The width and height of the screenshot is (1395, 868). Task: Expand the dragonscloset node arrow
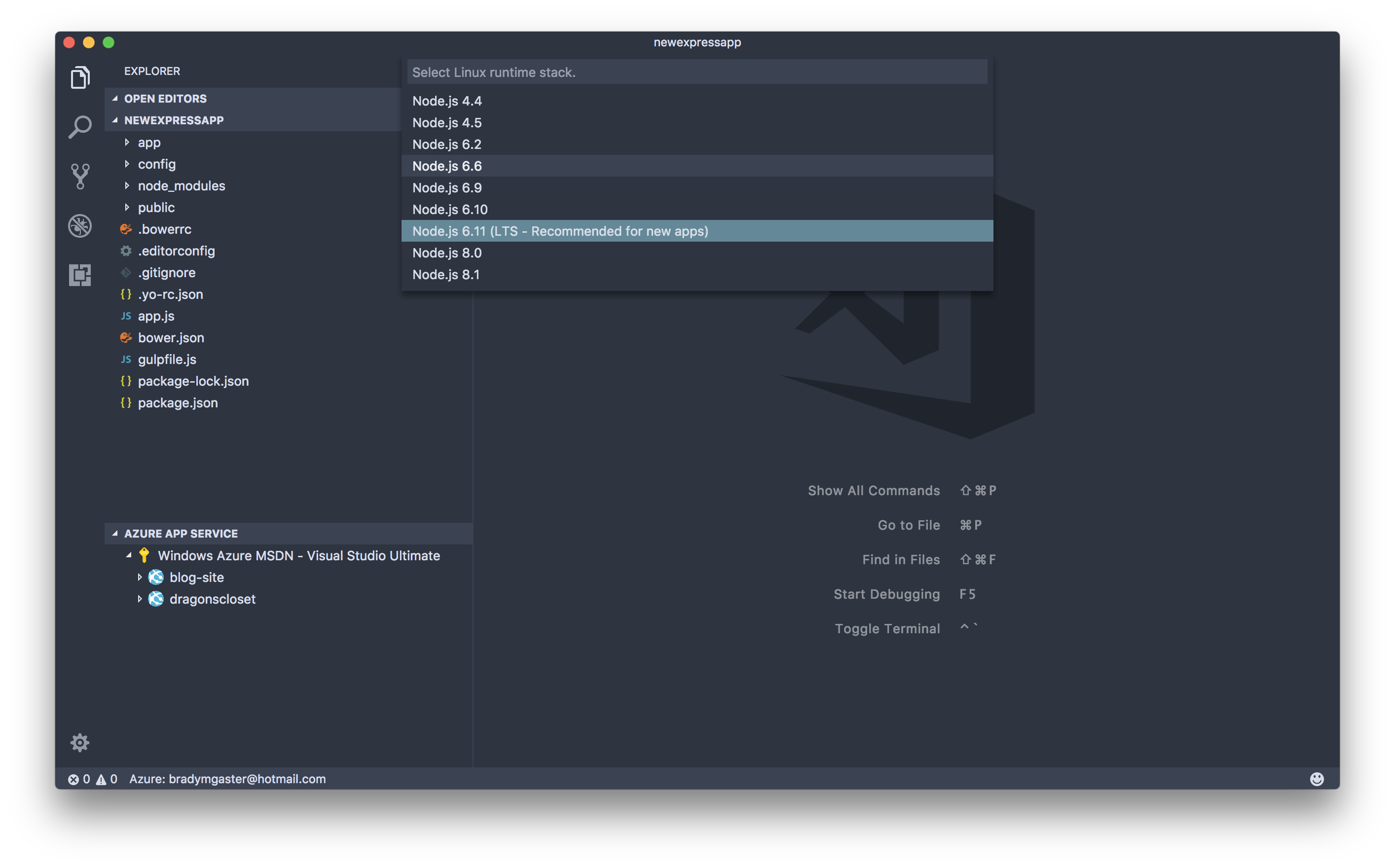click(140, 599)
